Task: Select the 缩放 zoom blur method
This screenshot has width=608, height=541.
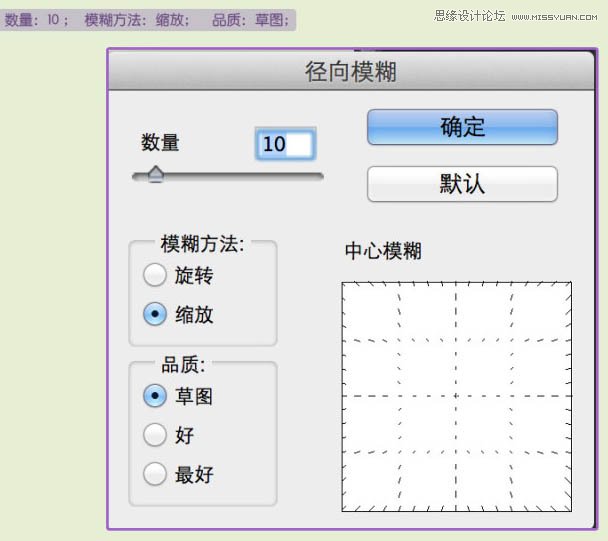Action: point(155,314)
